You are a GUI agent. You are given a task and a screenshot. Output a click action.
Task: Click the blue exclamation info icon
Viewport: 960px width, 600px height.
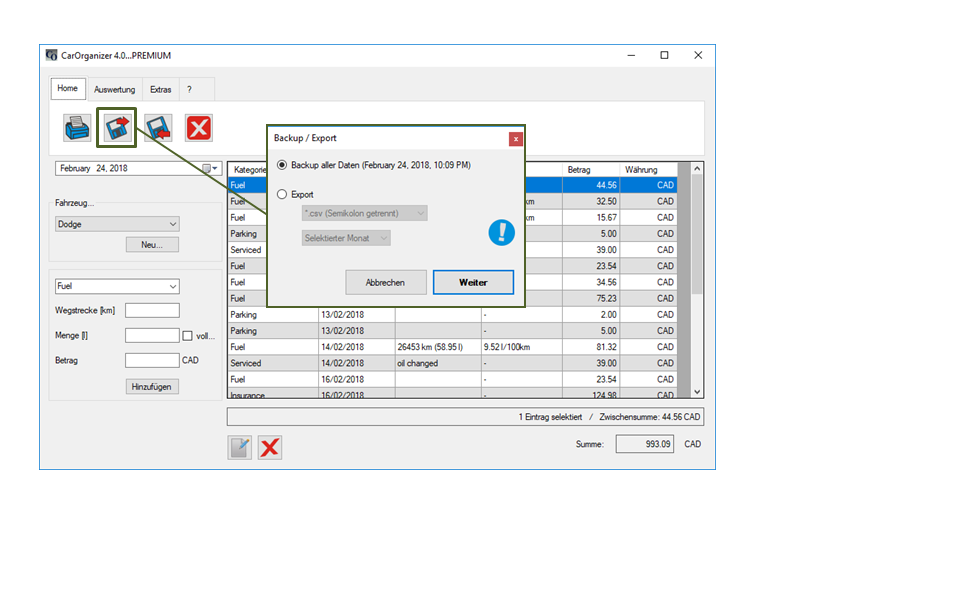[501, 232]
